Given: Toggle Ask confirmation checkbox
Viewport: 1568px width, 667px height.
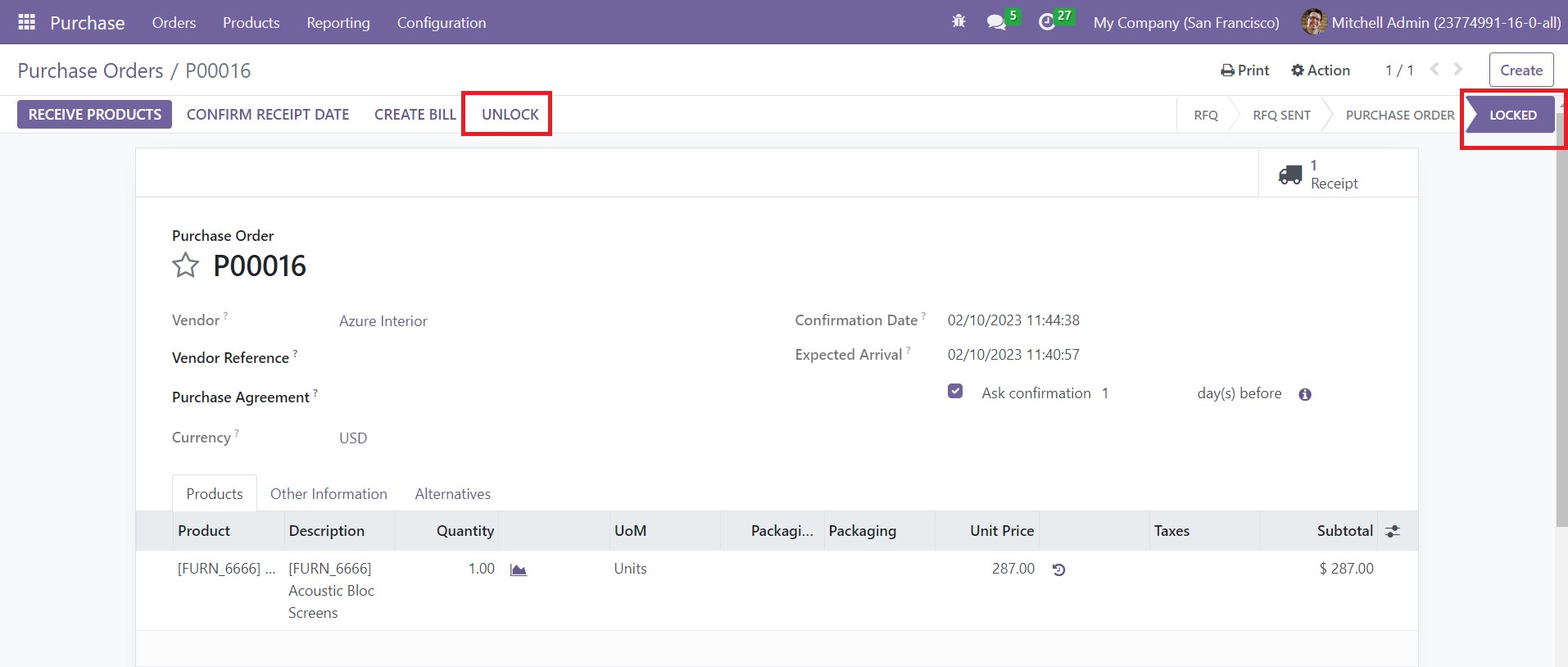Looking at the screenshot, I should tap(955, 391).
